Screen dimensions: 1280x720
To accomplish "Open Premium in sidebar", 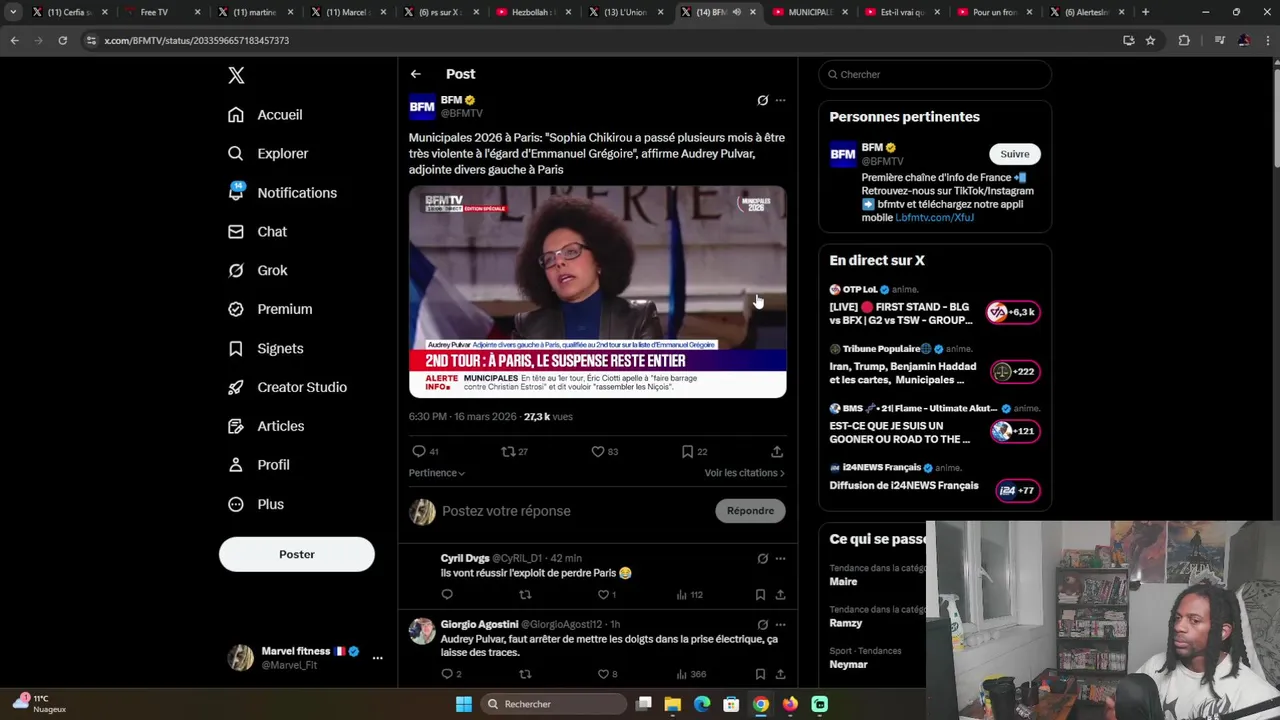I will point(270,310).
